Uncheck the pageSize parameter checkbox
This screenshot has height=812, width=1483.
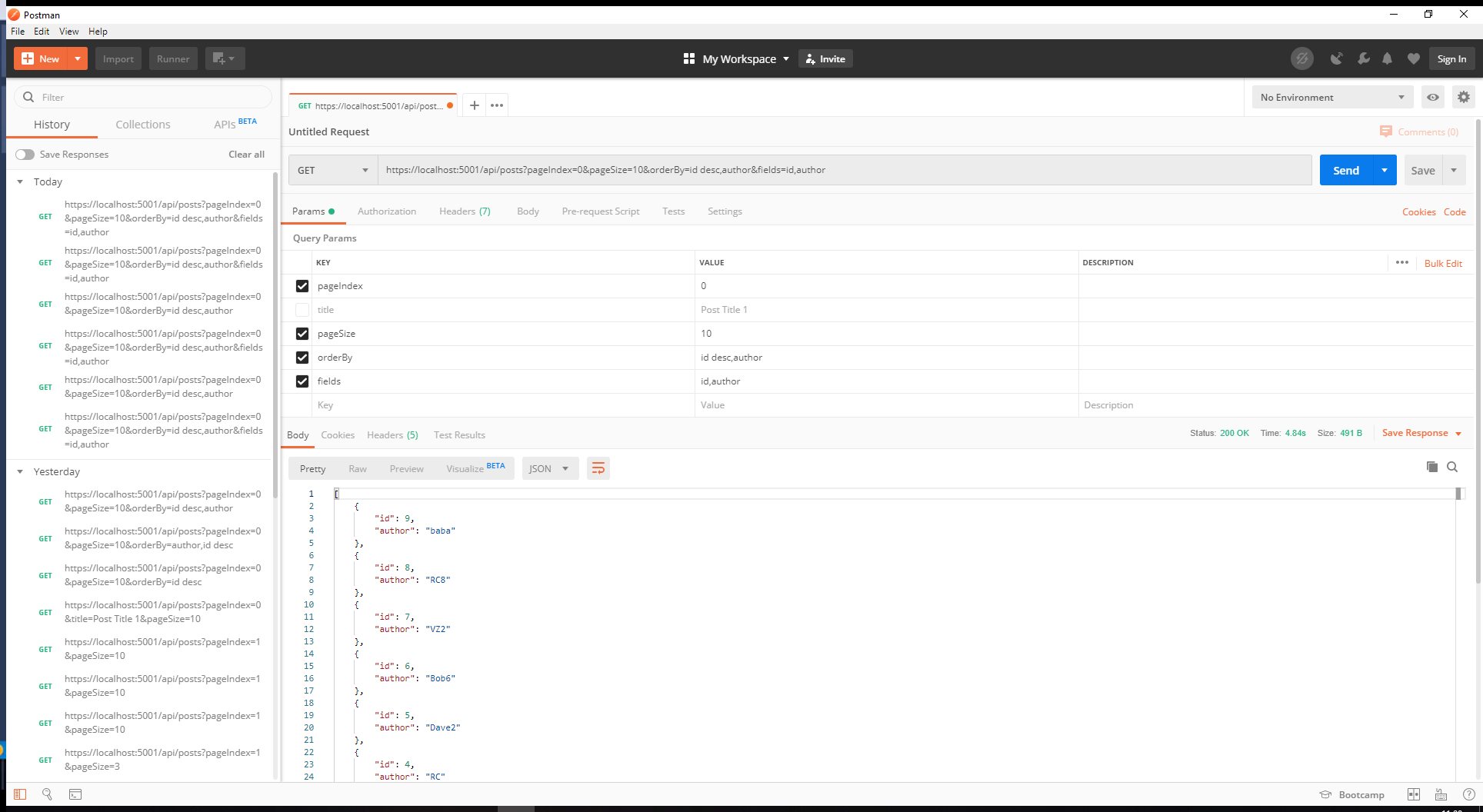click(302, 334)
